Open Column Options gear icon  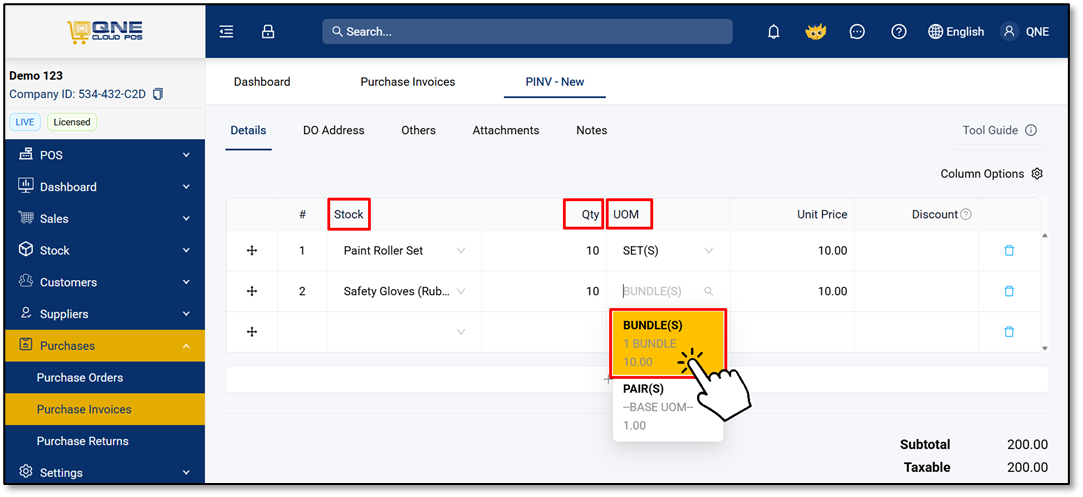1037,174
